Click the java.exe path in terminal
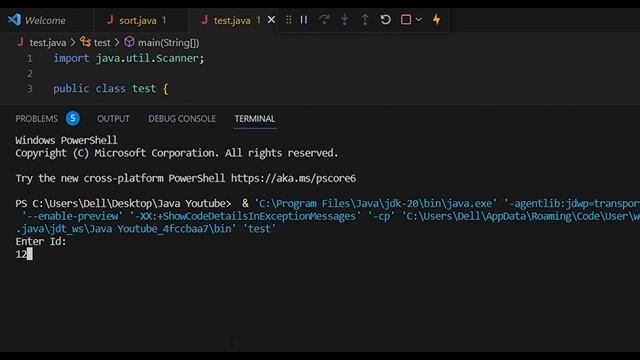Image resolution: width=640 pixels, height=360 pixels. 375,203
